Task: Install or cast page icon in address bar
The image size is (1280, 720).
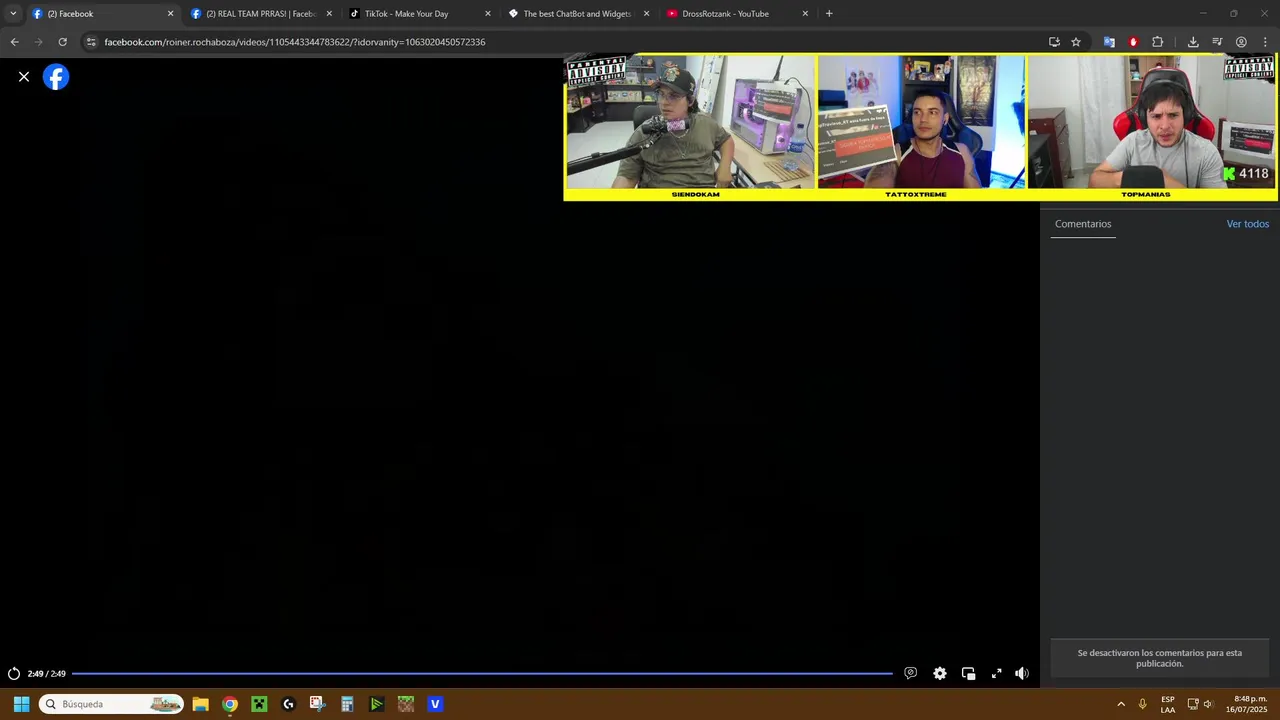Action: pos(1054,42)
